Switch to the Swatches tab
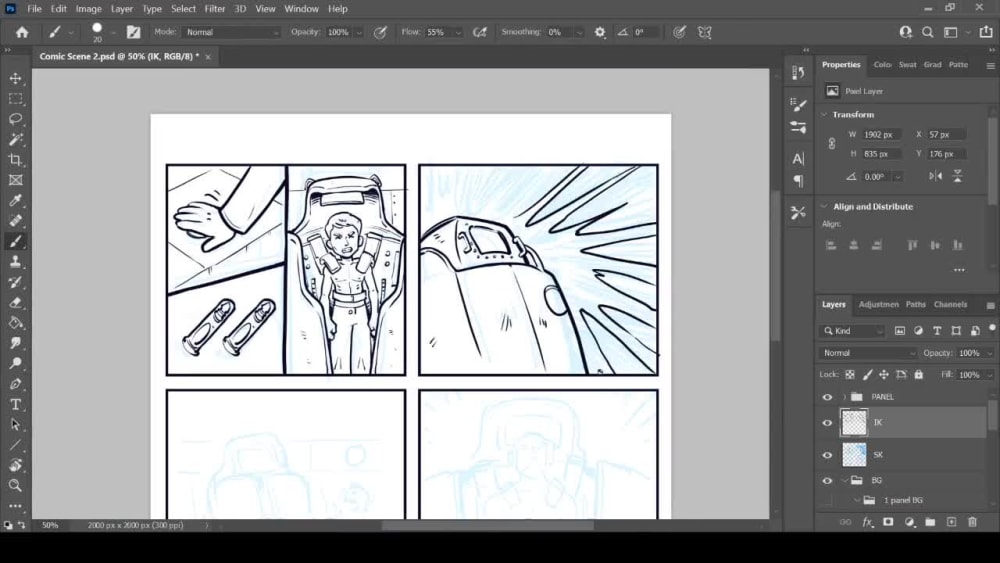 coord(907,65)
